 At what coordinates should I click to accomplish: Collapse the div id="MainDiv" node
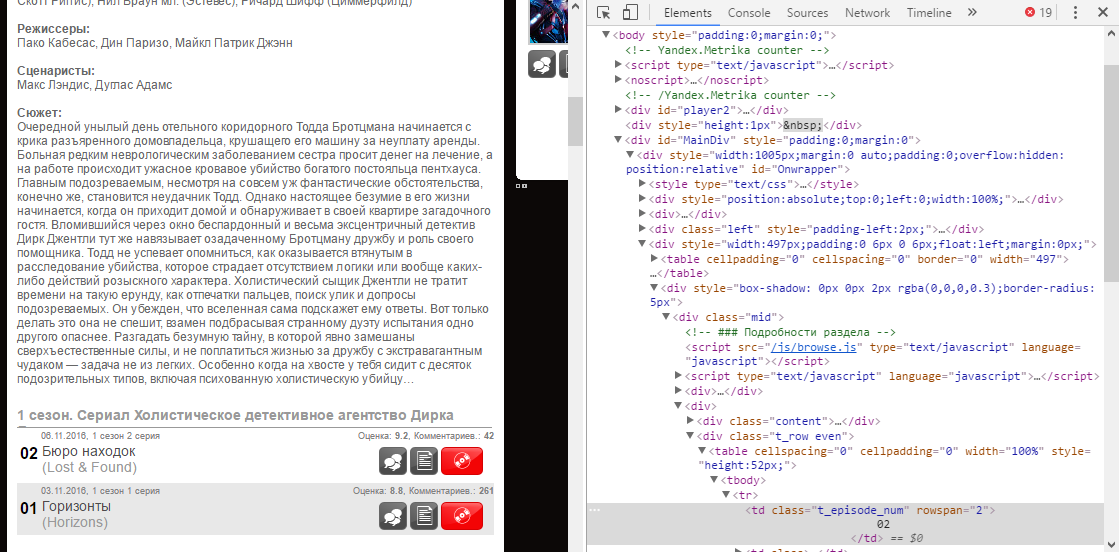click(619, 140)
